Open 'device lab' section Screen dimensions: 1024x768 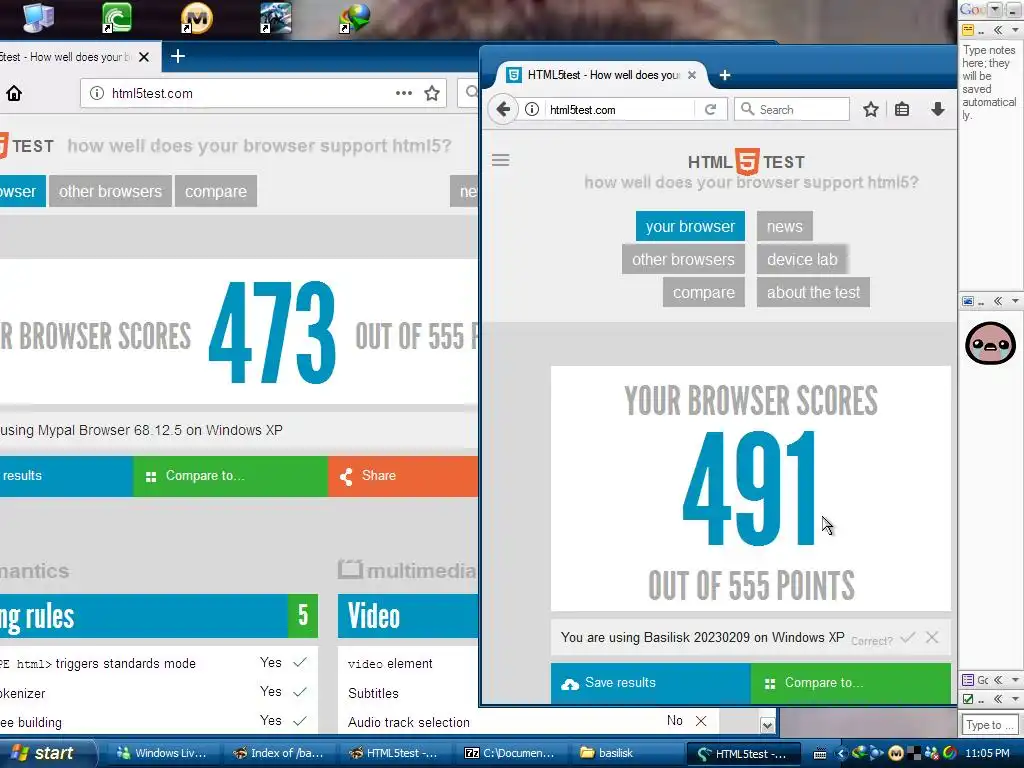tap(802, 259)
